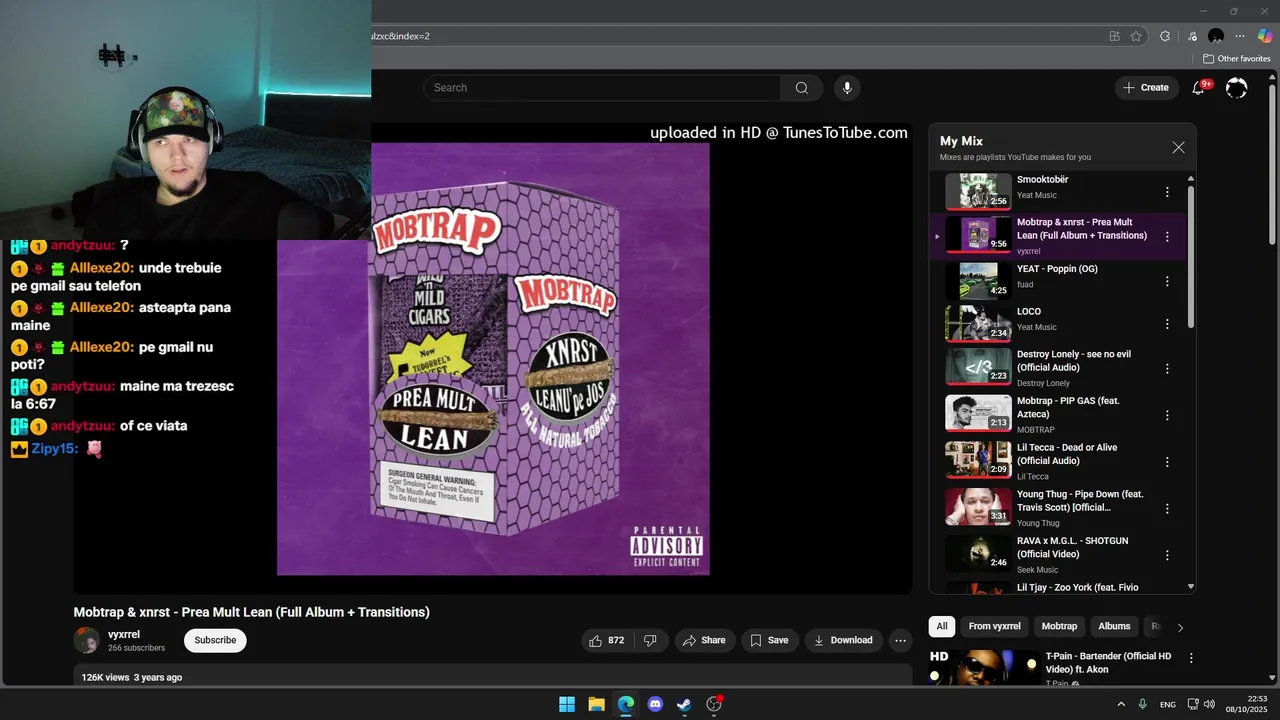Play Lil Tecca - Dead or Alive thumbnail
Viewport: 1280px width, 720px height.
pos(979,460)
